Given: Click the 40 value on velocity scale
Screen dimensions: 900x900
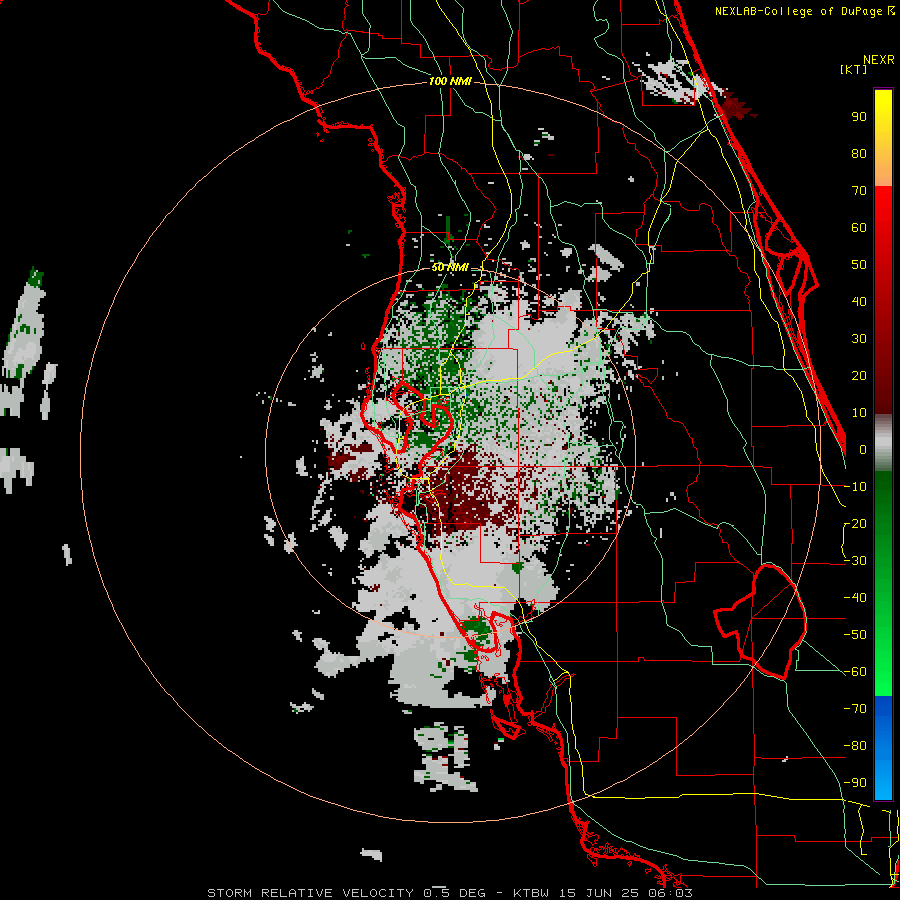Looking at the screenshot, I should 859,302.
